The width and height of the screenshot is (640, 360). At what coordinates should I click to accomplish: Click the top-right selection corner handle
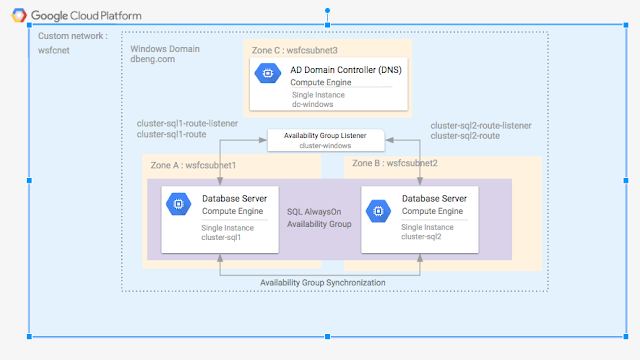click(626, 25)
